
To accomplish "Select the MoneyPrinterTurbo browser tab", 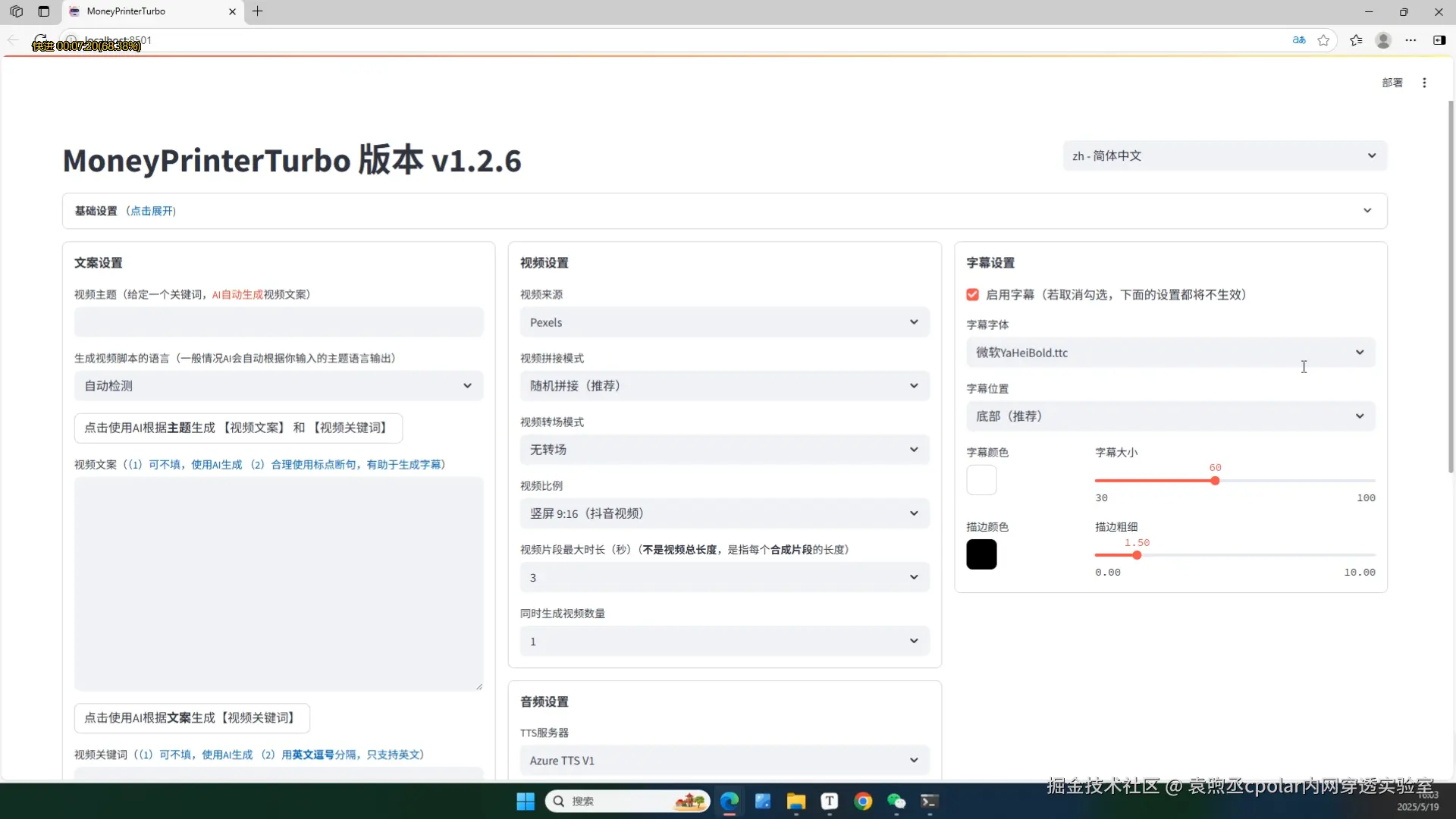I will point(148,11).
